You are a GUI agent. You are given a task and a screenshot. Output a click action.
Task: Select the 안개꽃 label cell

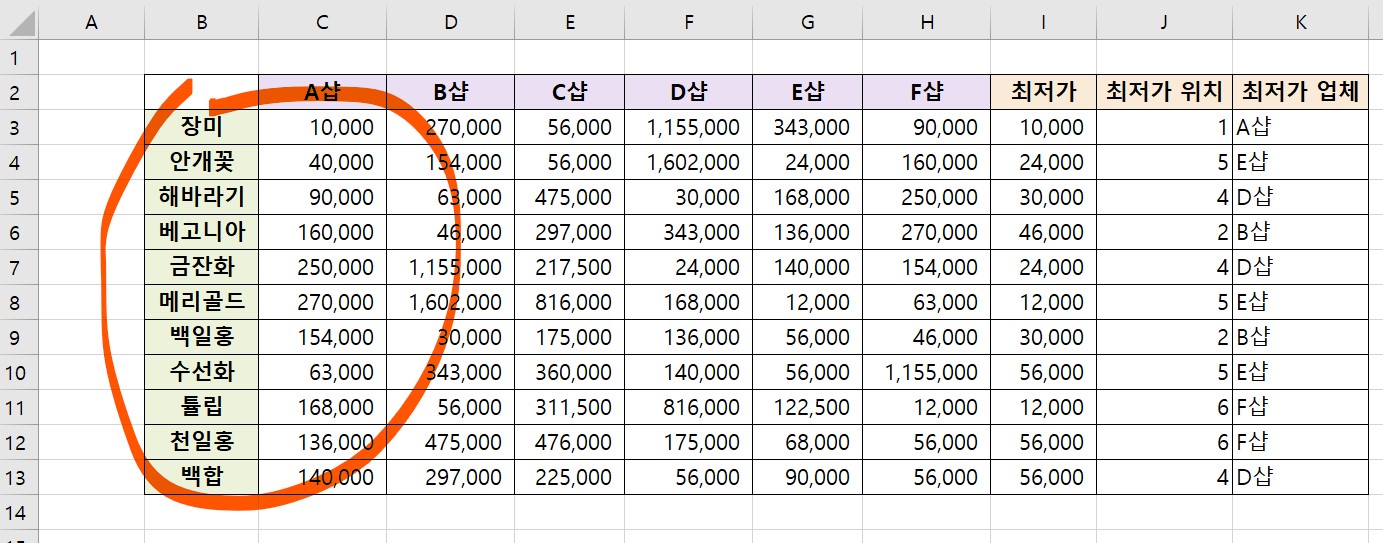pos(201,162)
